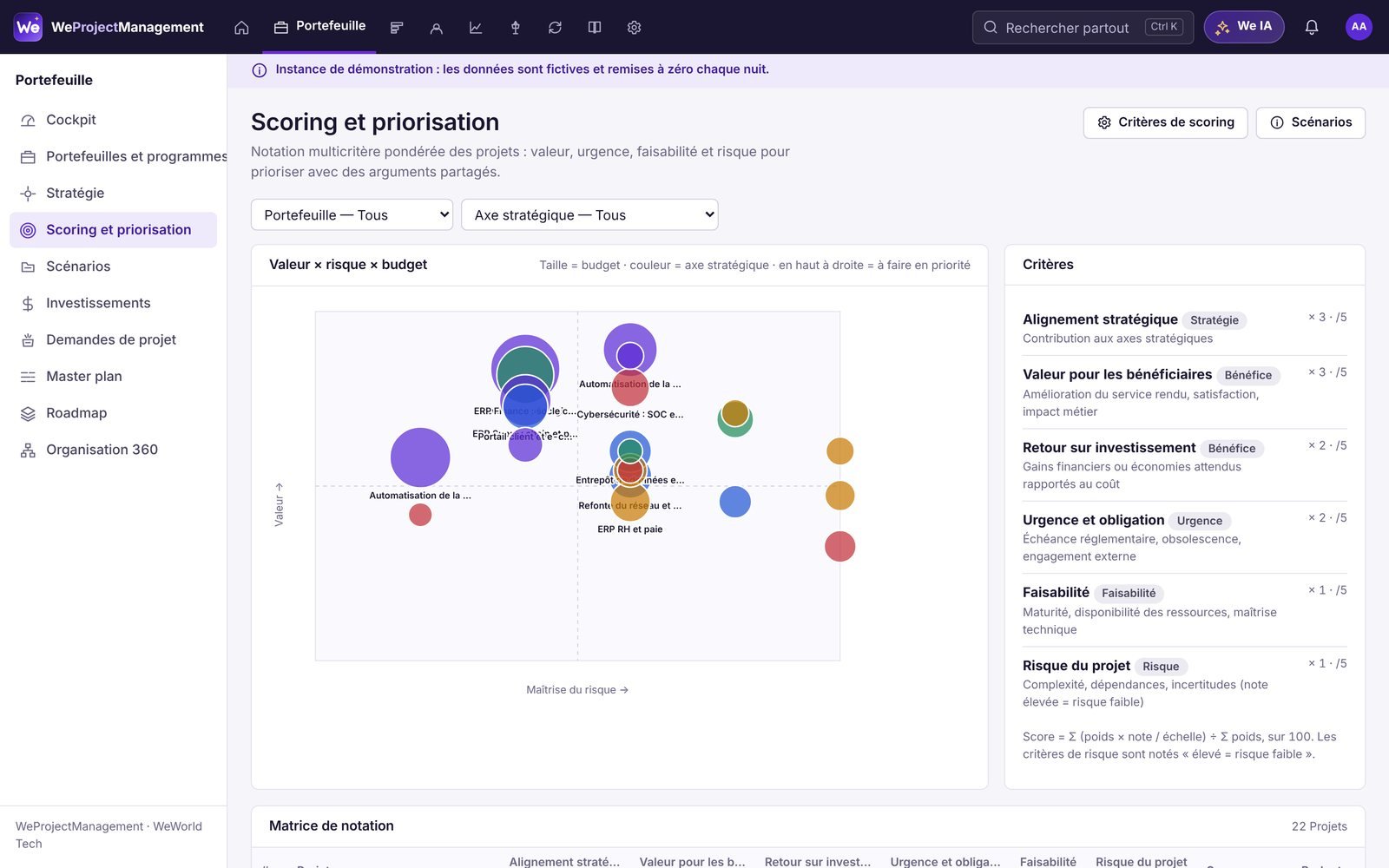Open the notifications bell
Viewport: 1389px width, 868px height.
pos(1312,28)
